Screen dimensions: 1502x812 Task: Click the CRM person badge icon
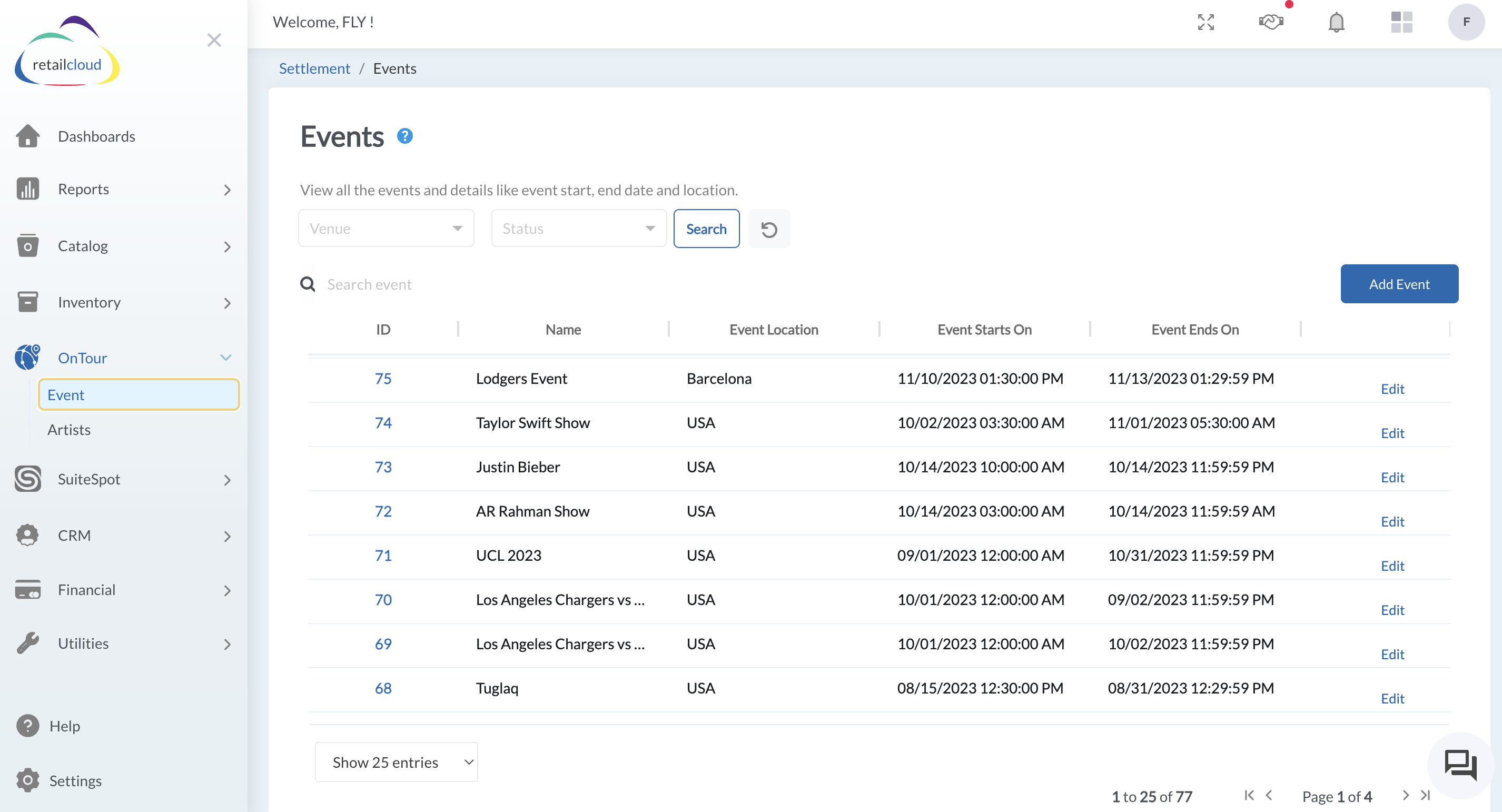pyautogui.click(x=27, y=535)
